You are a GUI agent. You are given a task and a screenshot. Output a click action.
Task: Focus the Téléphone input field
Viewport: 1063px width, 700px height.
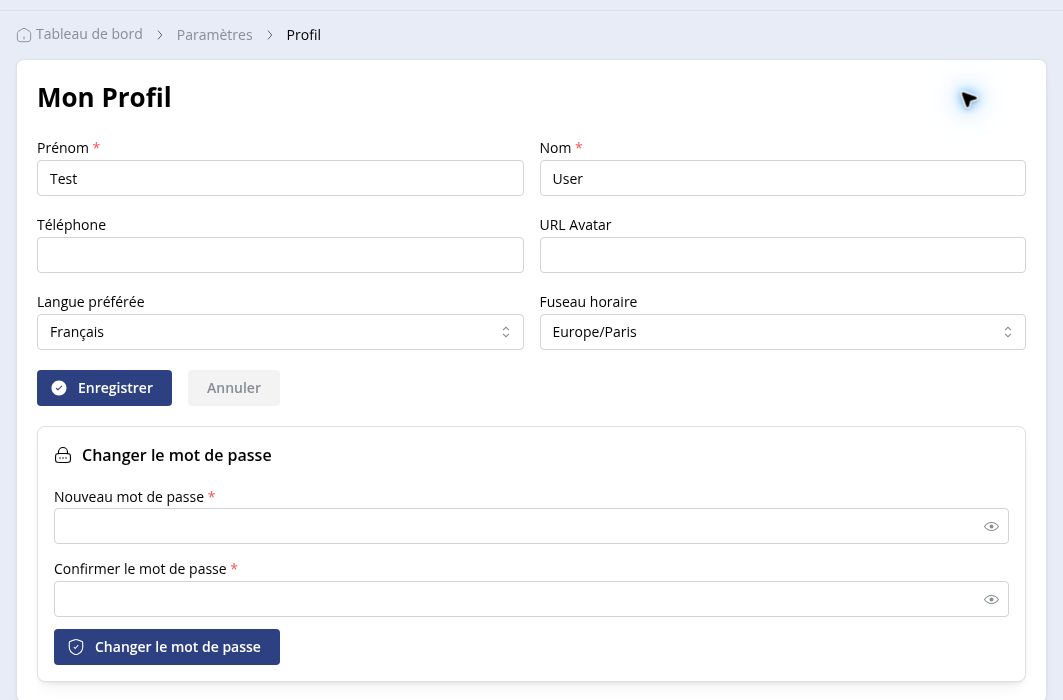(x=280, y=255)
